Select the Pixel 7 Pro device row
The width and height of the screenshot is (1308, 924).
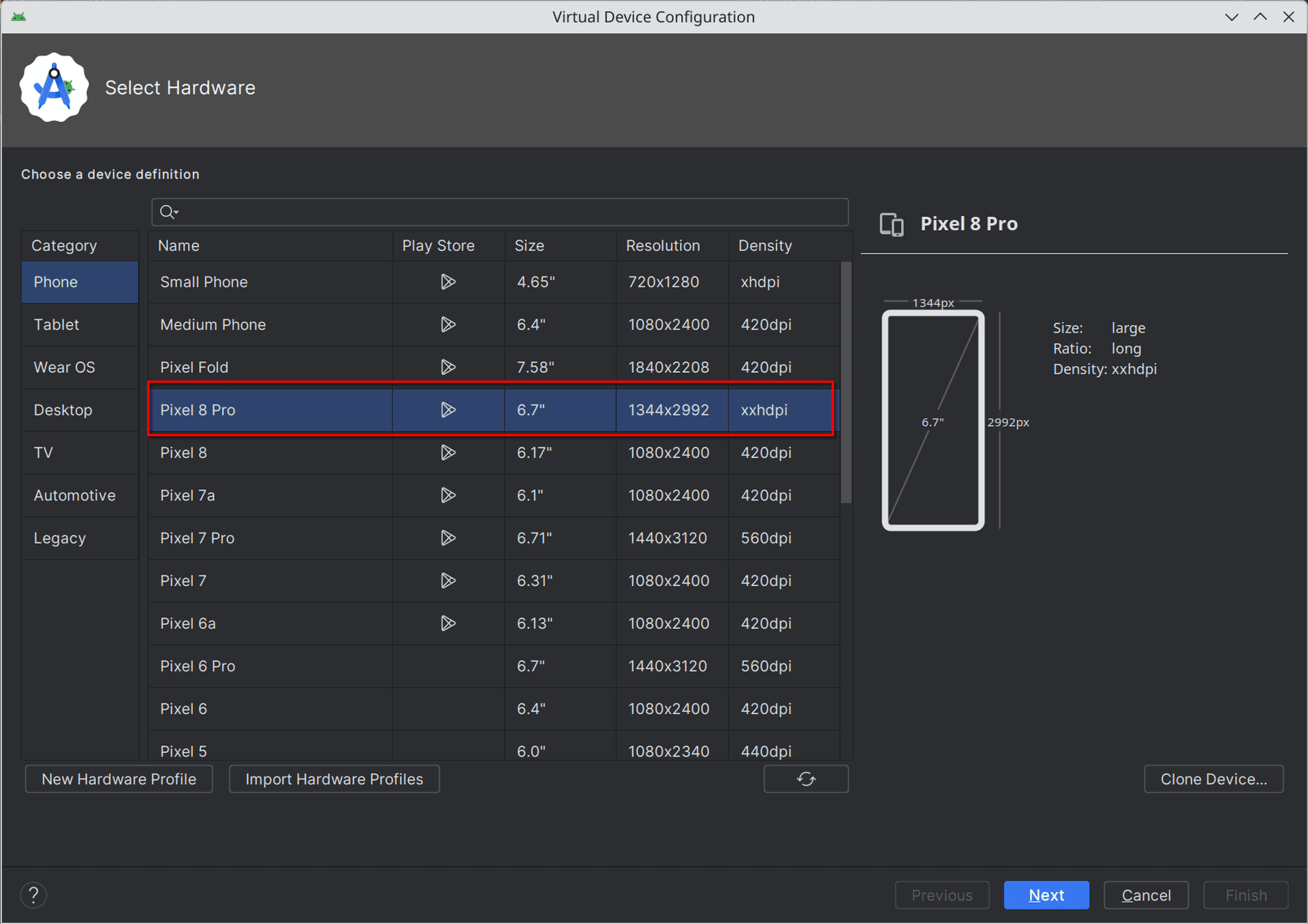[494, 538]
